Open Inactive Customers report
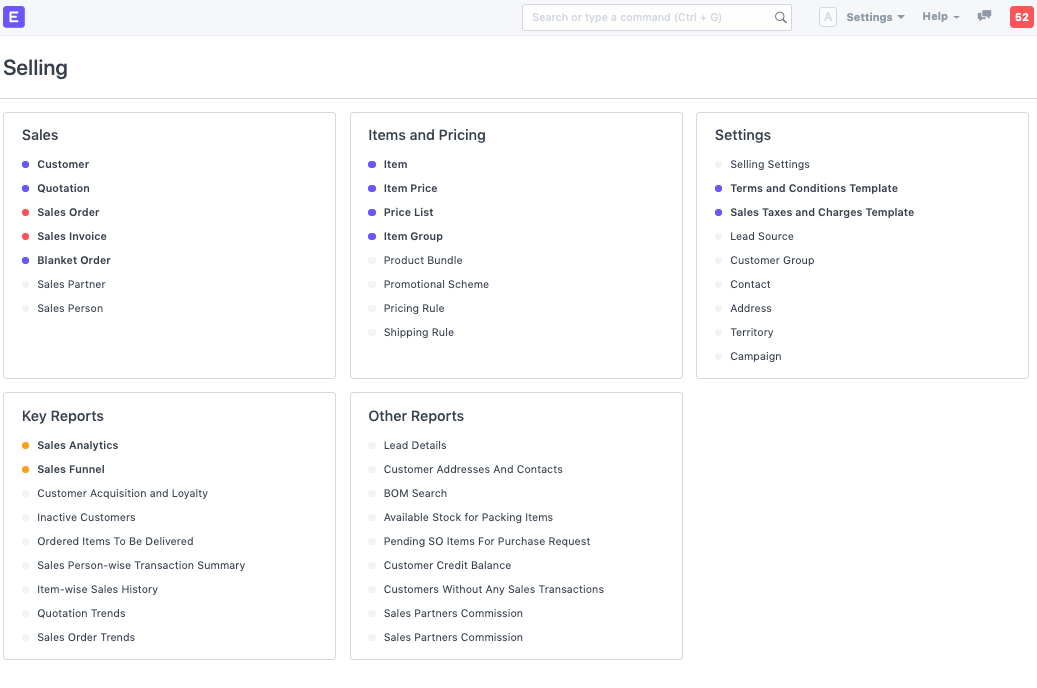Screen dimensions: 1037x688 86,517
